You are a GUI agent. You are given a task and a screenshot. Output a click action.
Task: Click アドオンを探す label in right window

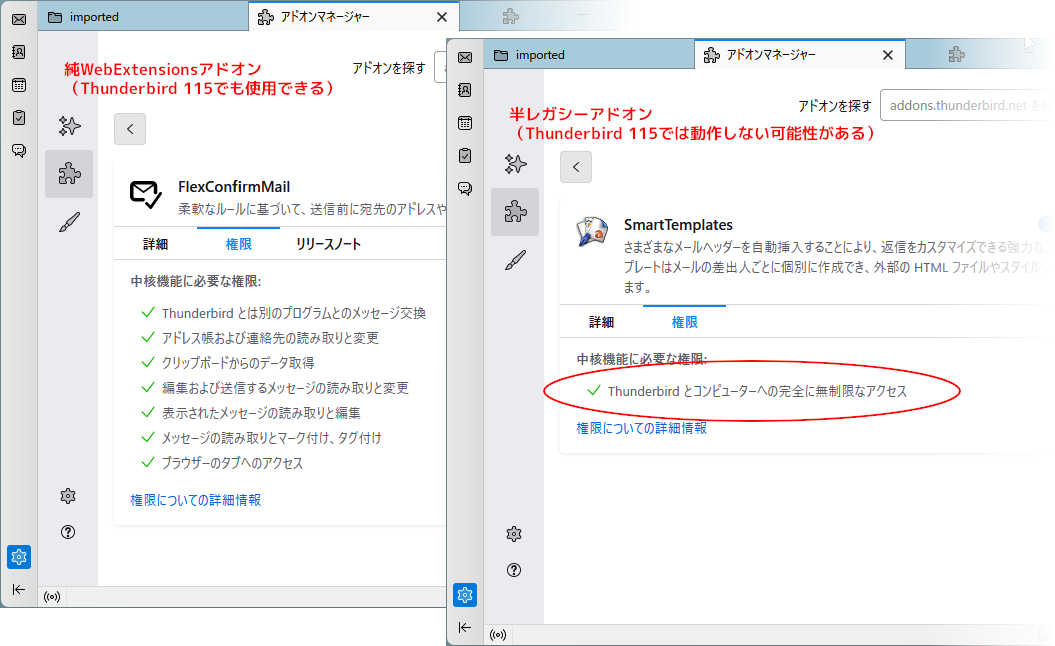[835, 106]
